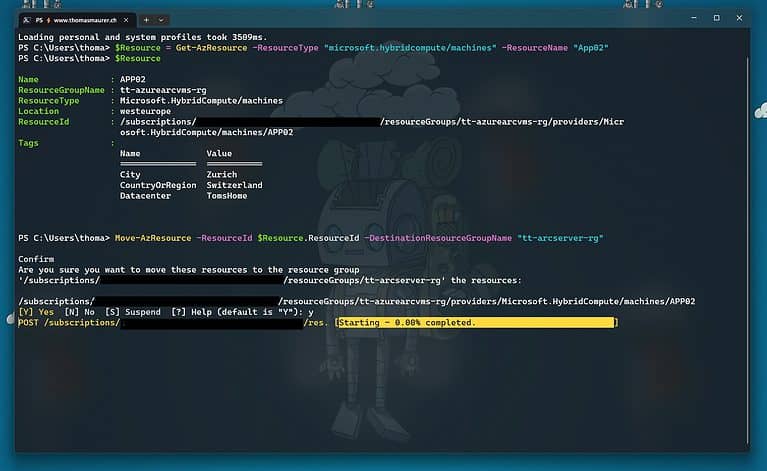Image resolution: width=767 pixels, height=471 pixels.
Task: Click the 'CountryOrRegion' tag name
Action: pos(158,185)
